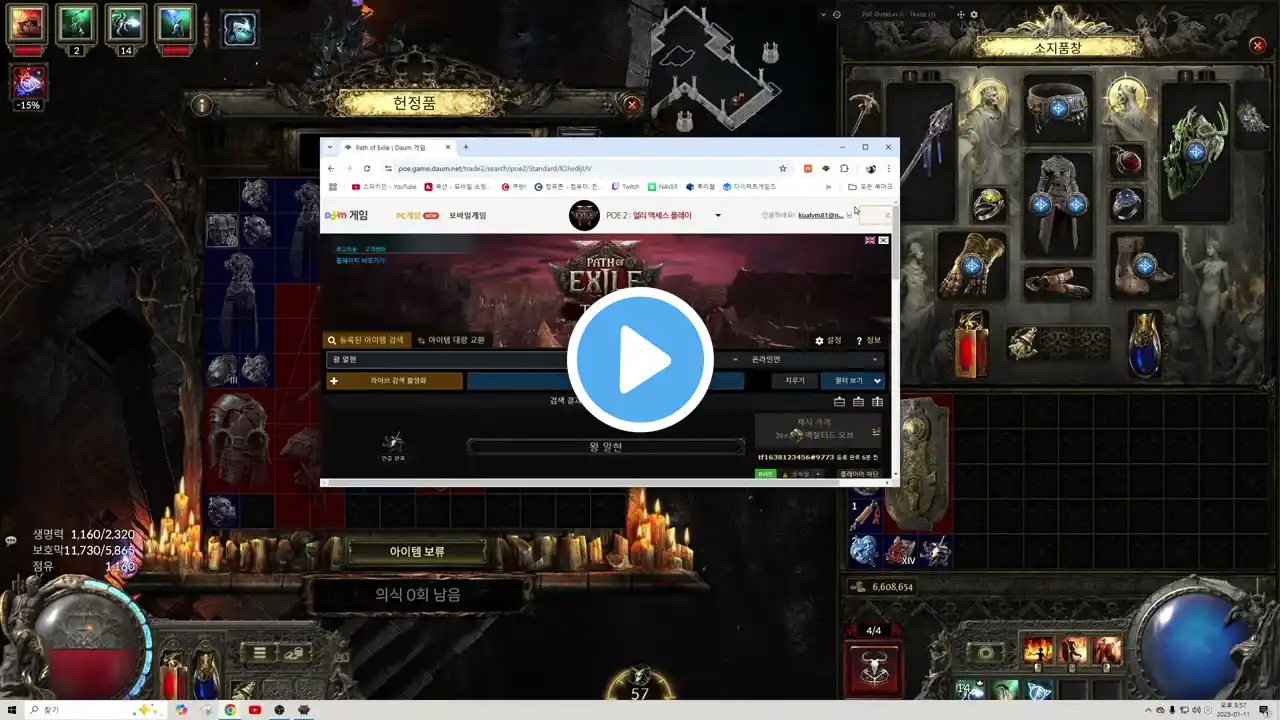
Task: Select the blue sapphire ring
Action: (1127, 204)
